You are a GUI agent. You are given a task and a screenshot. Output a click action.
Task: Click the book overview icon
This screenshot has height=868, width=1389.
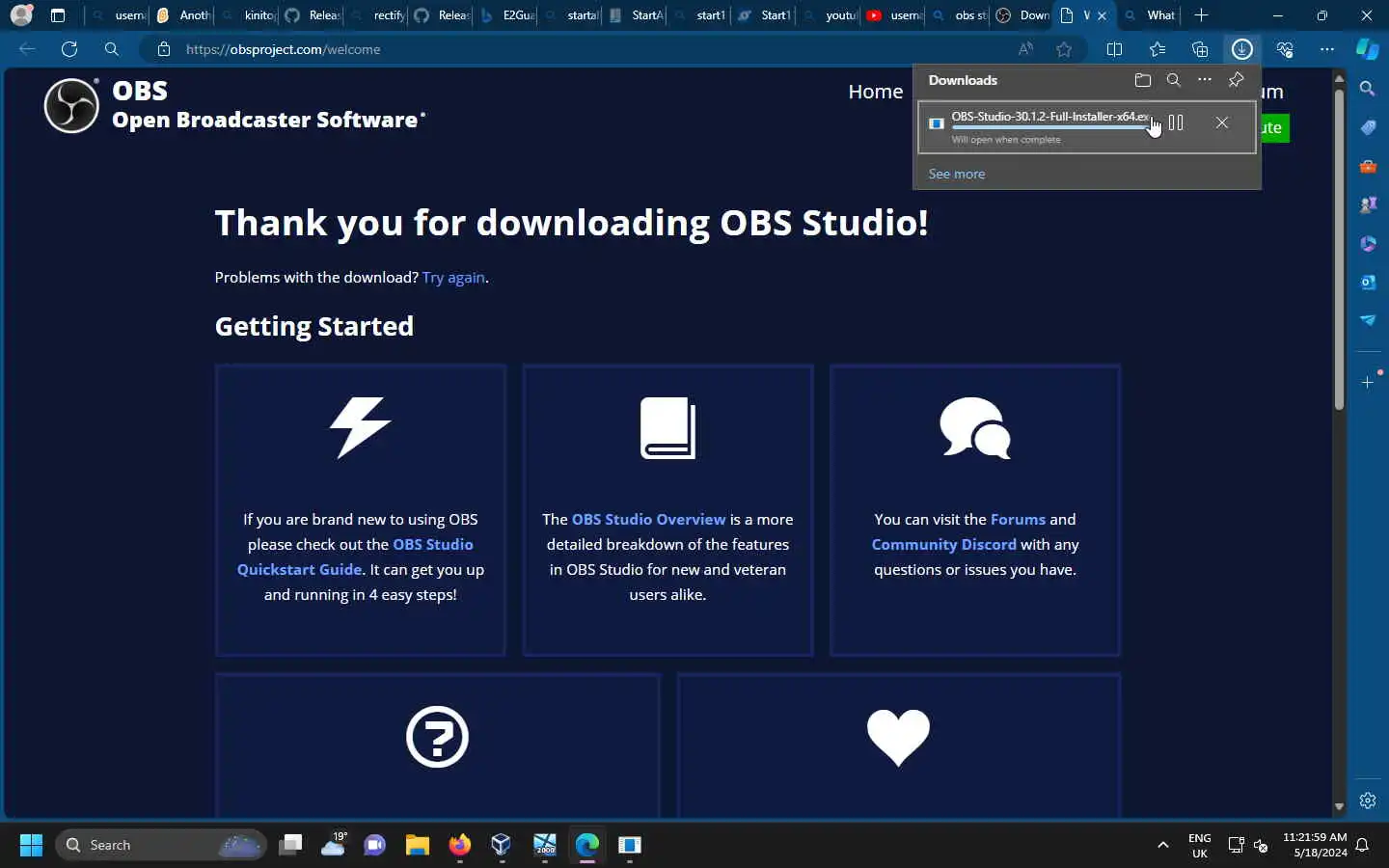(x=667, y=427)
